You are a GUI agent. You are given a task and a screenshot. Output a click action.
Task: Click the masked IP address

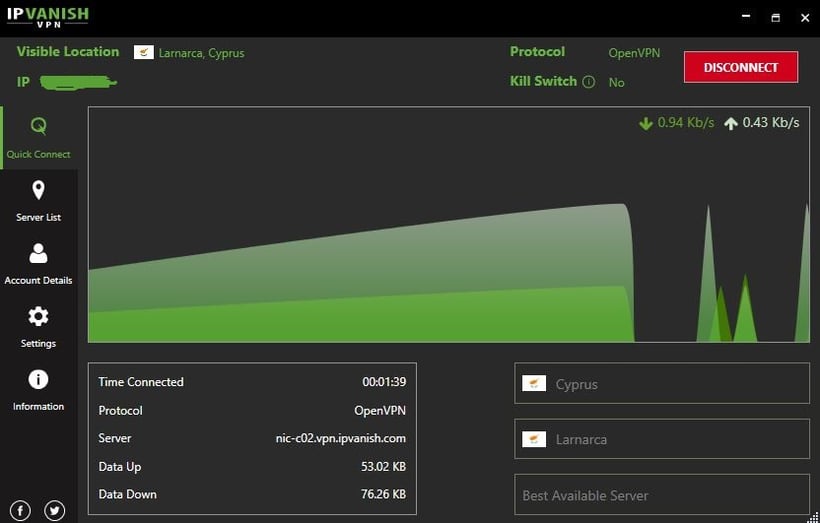point(78,83)
